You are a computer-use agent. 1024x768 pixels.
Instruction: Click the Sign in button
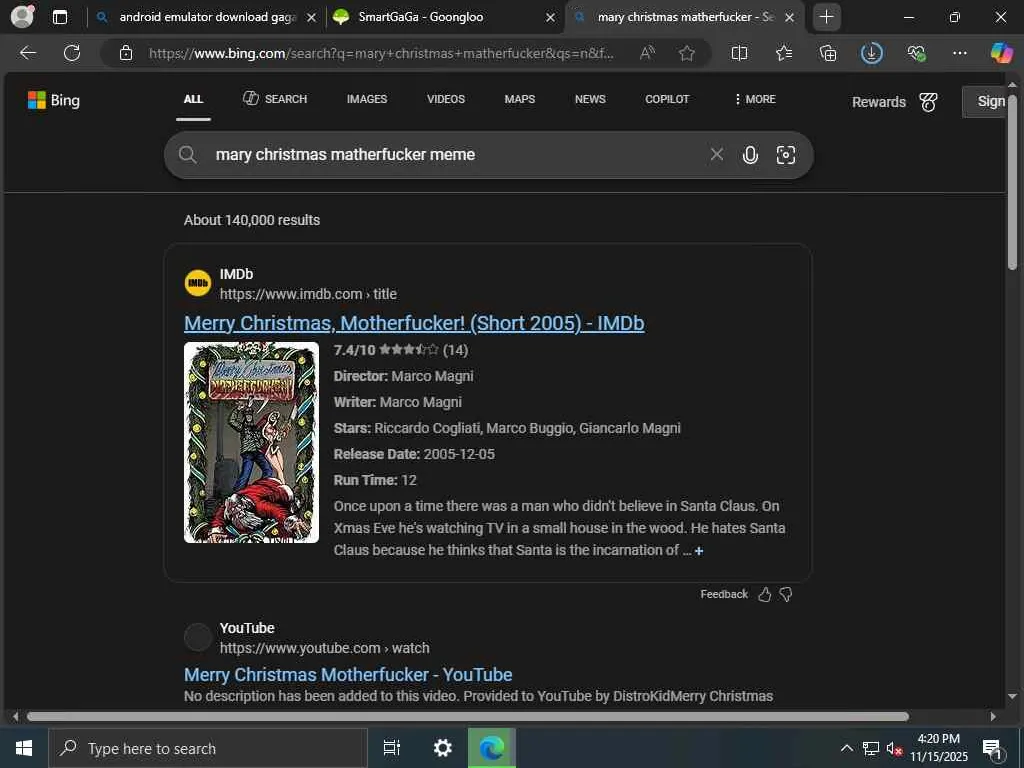[x=984, y=101]
